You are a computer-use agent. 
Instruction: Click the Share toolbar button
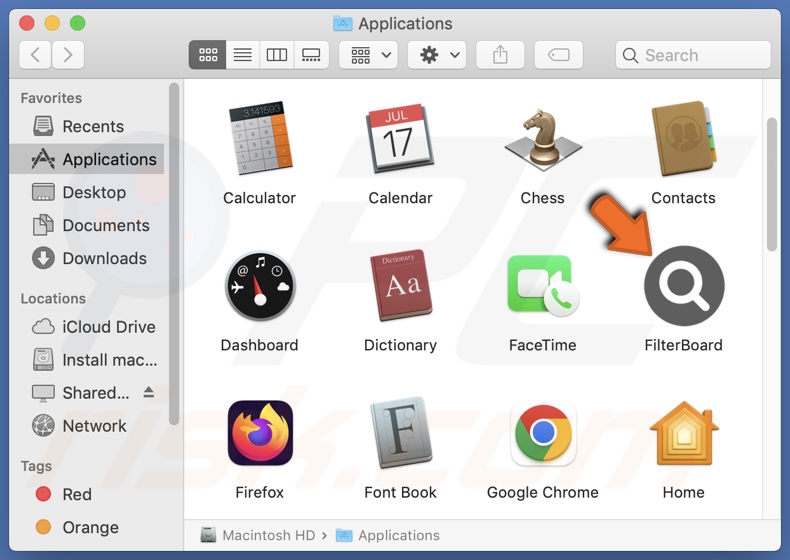500,54
